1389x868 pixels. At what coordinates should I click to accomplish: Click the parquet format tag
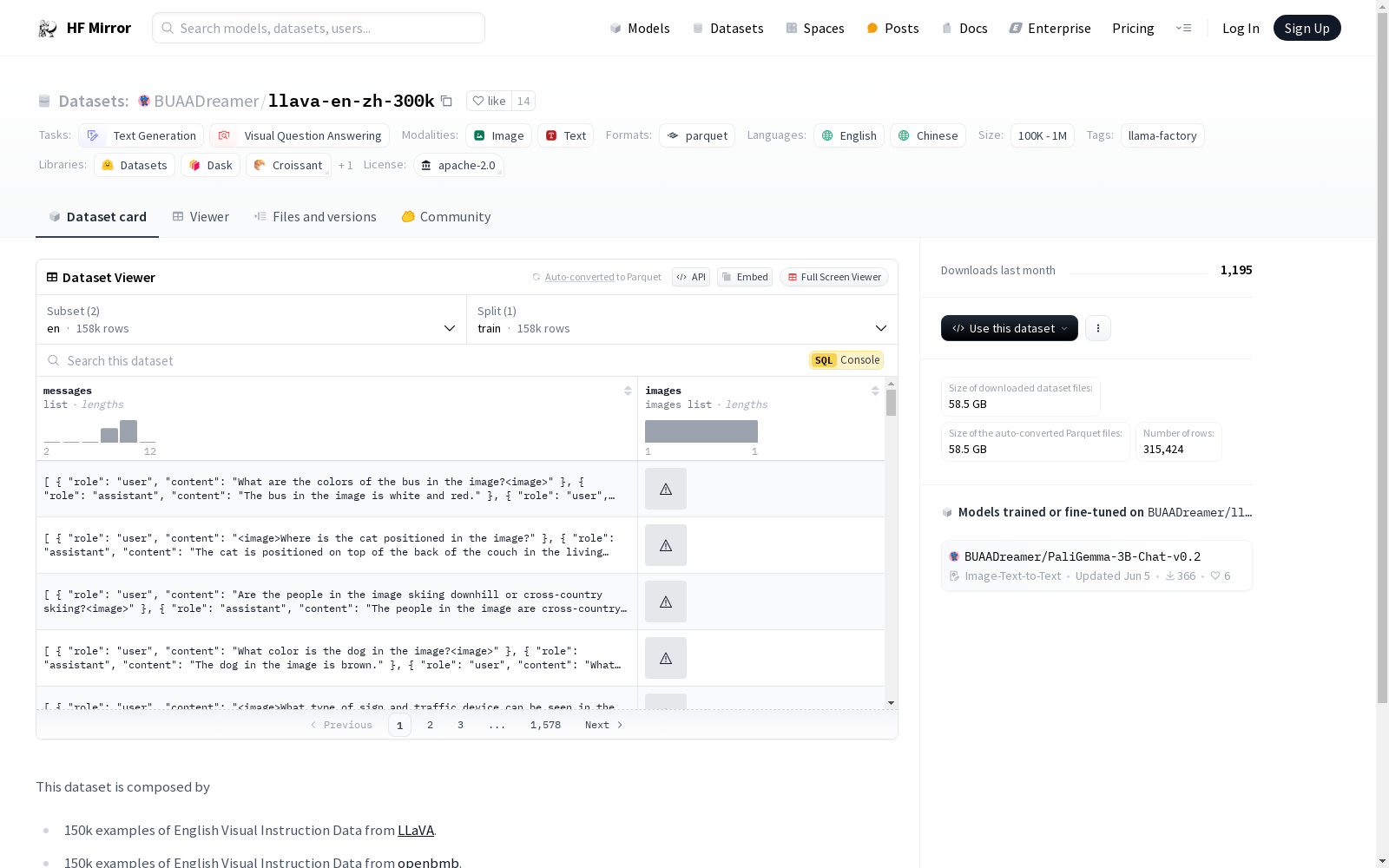tap(697, 135)
